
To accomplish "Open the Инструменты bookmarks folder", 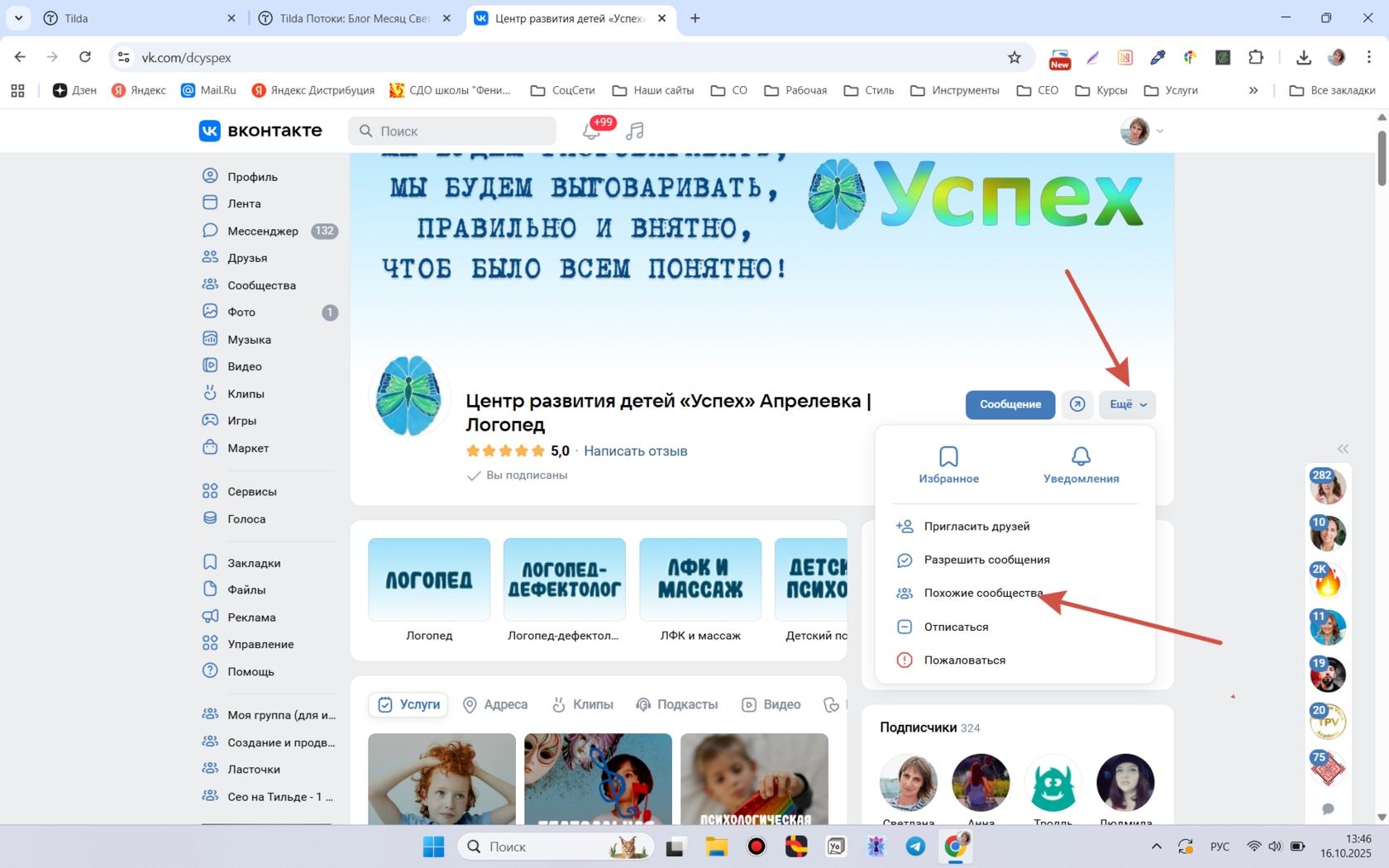I will pos(954,90).
